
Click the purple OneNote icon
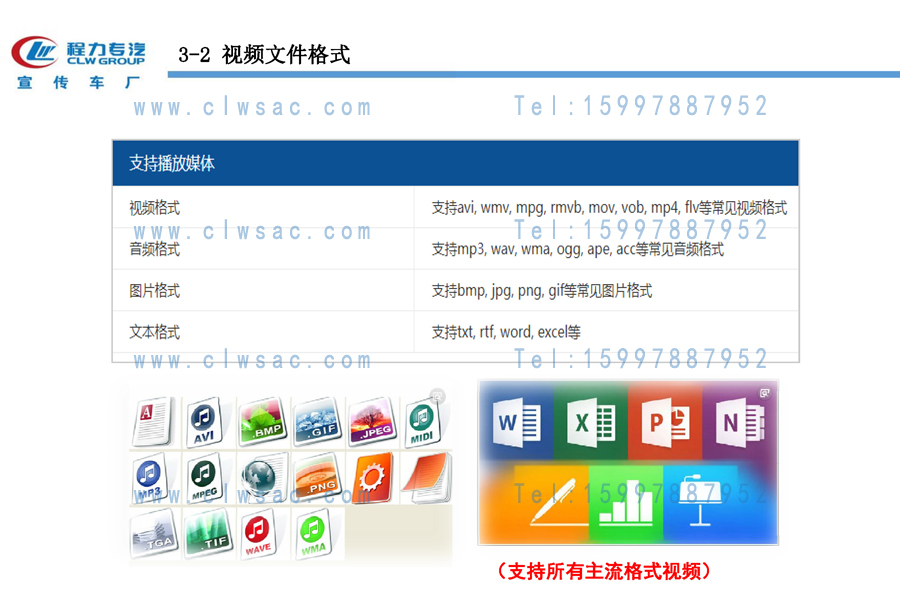[739, 421]
